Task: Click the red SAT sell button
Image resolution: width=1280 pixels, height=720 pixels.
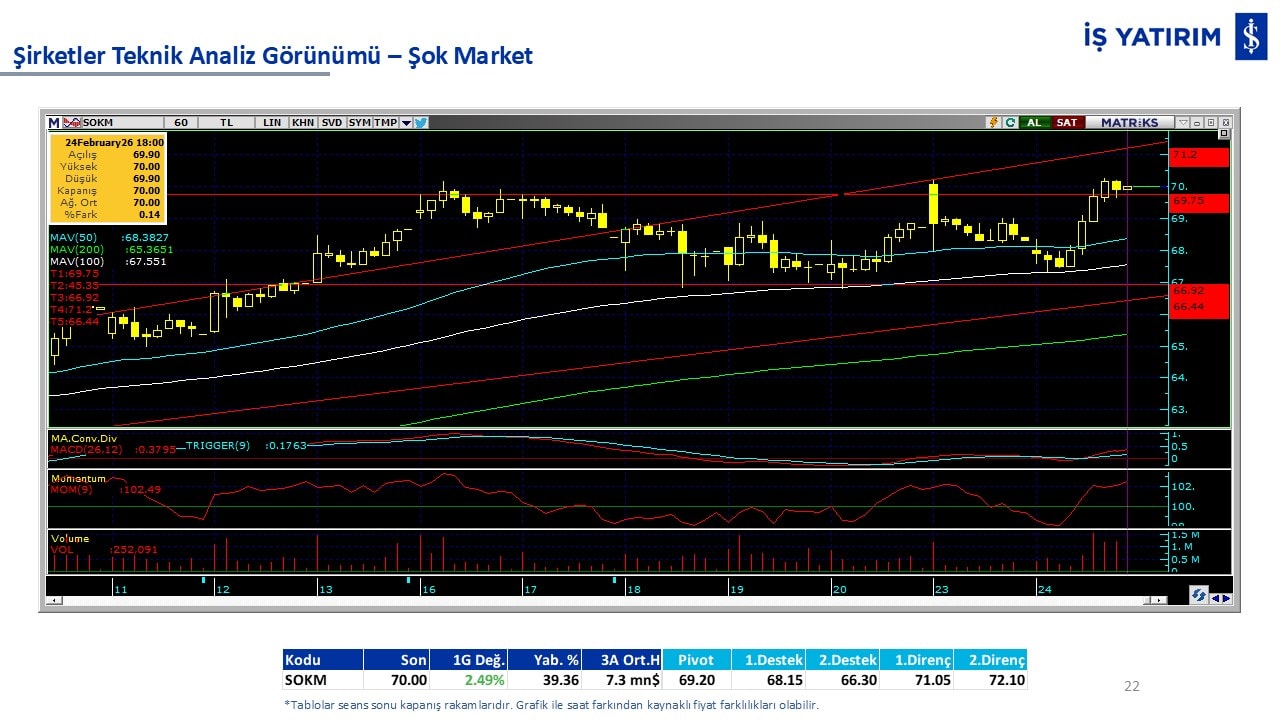Action: pyautogui.click(x=1067, y=123)
